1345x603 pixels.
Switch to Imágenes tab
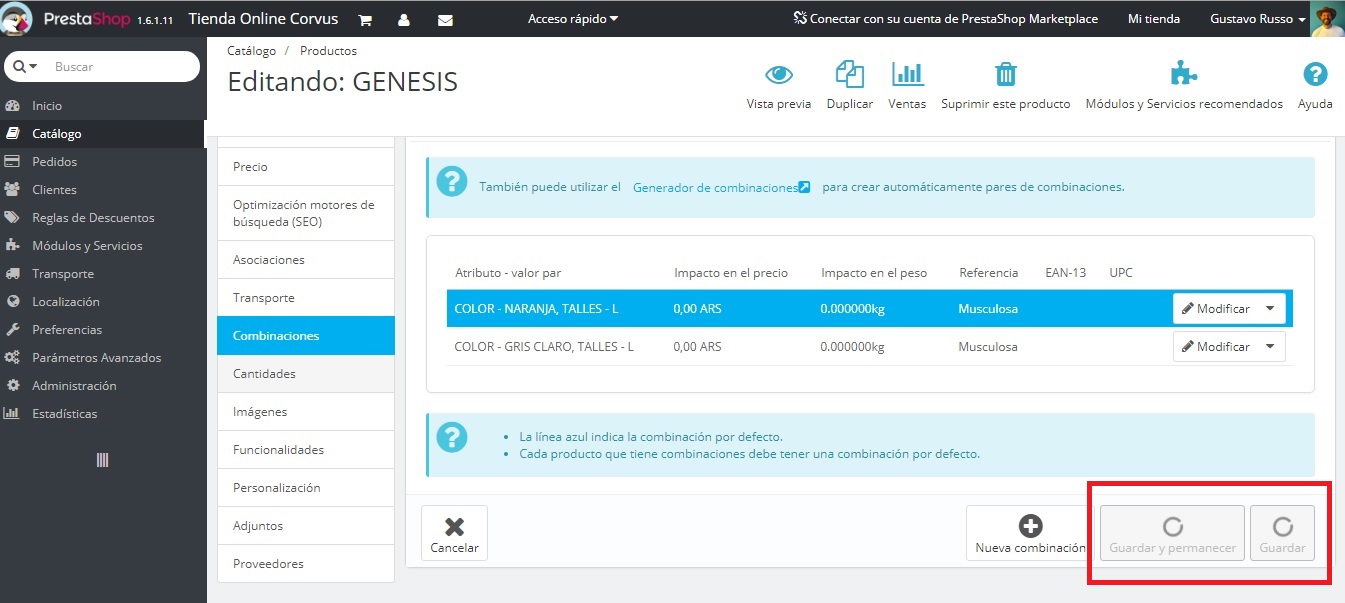(306, 412)
